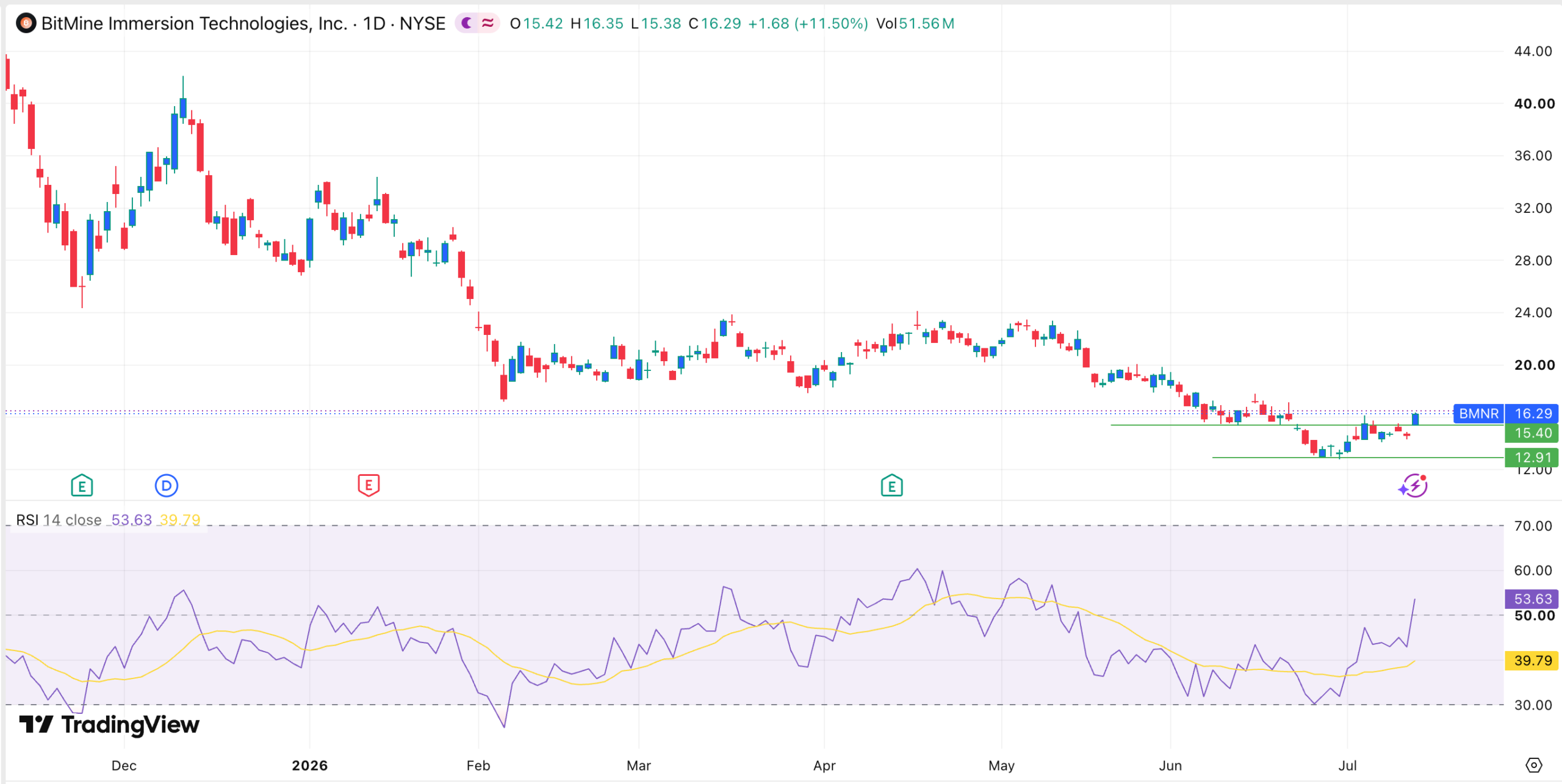Click the yellow RSI average label 39.79
This screenshot has height=784, width=1562.
pyautogui.click(x=1532, y=661)
